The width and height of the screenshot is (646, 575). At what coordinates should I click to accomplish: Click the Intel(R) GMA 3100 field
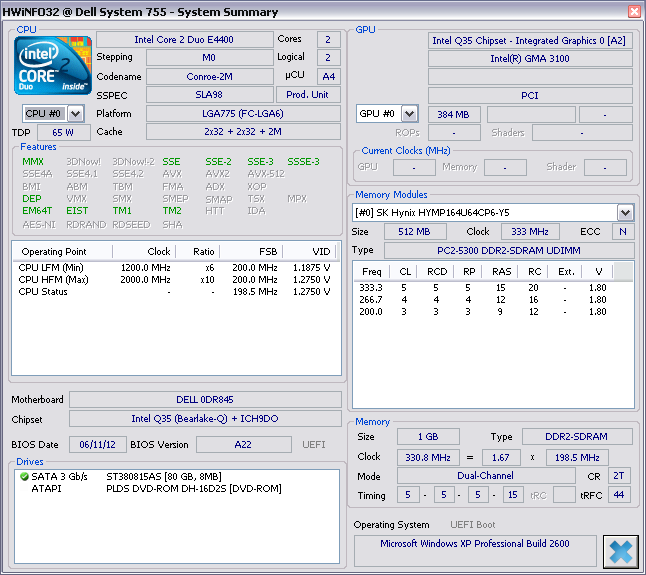(x=530, y=58)
